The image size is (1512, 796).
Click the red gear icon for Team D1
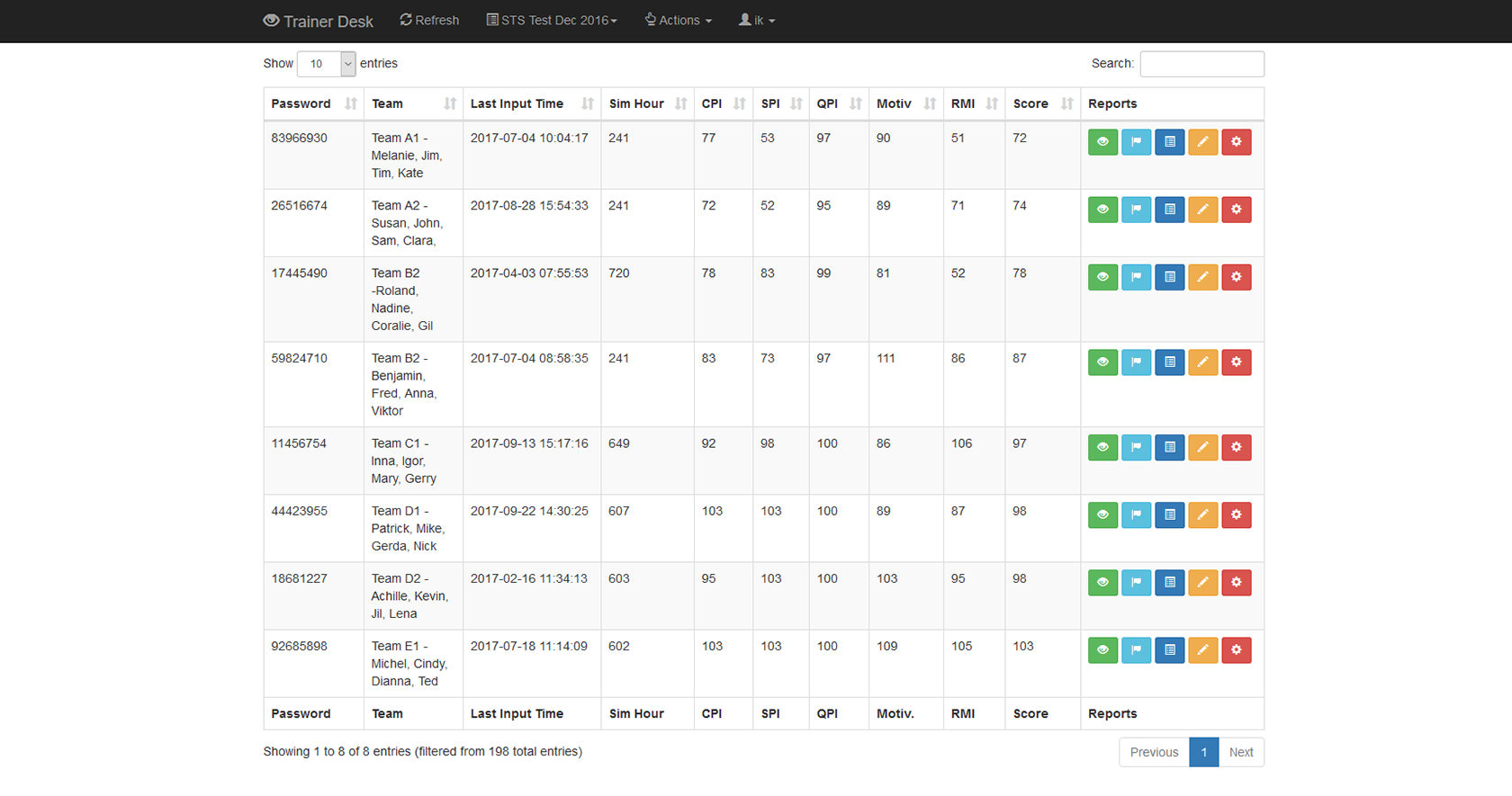[x=1236, y=515]
